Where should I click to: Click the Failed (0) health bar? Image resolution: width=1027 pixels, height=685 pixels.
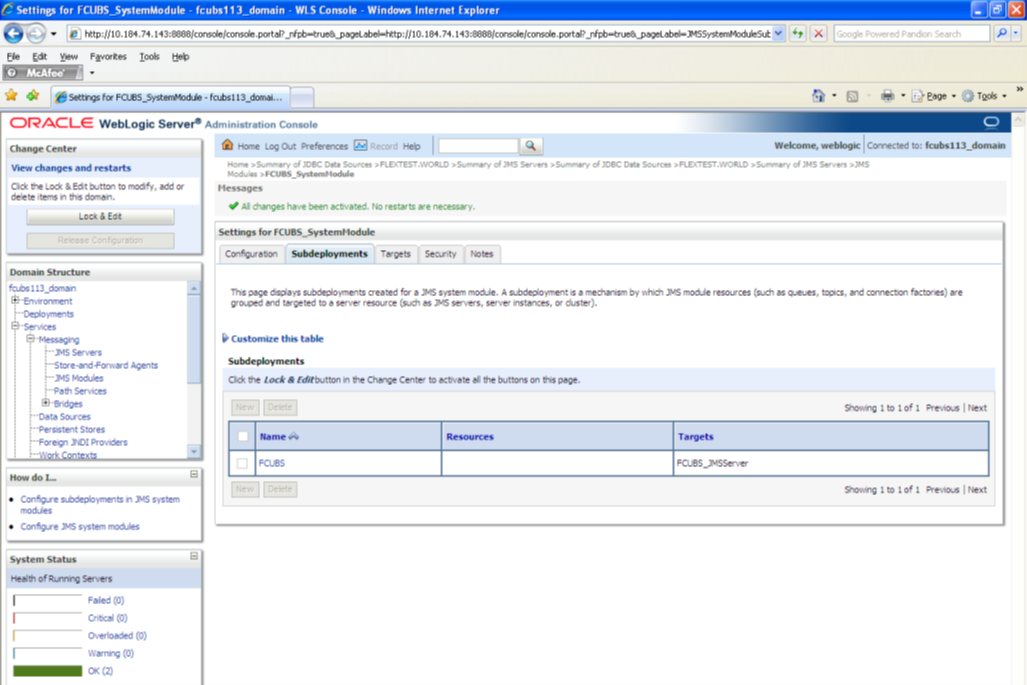(47, 600)
